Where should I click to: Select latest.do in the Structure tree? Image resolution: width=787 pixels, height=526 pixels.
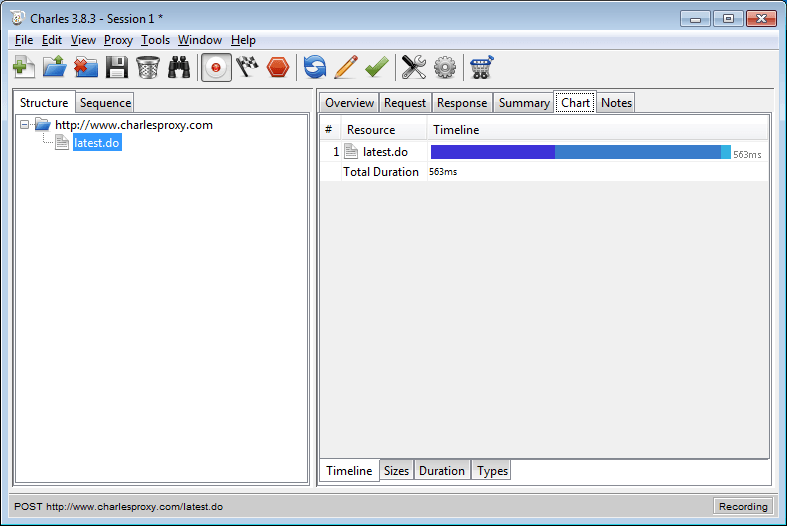click(97, 143)
